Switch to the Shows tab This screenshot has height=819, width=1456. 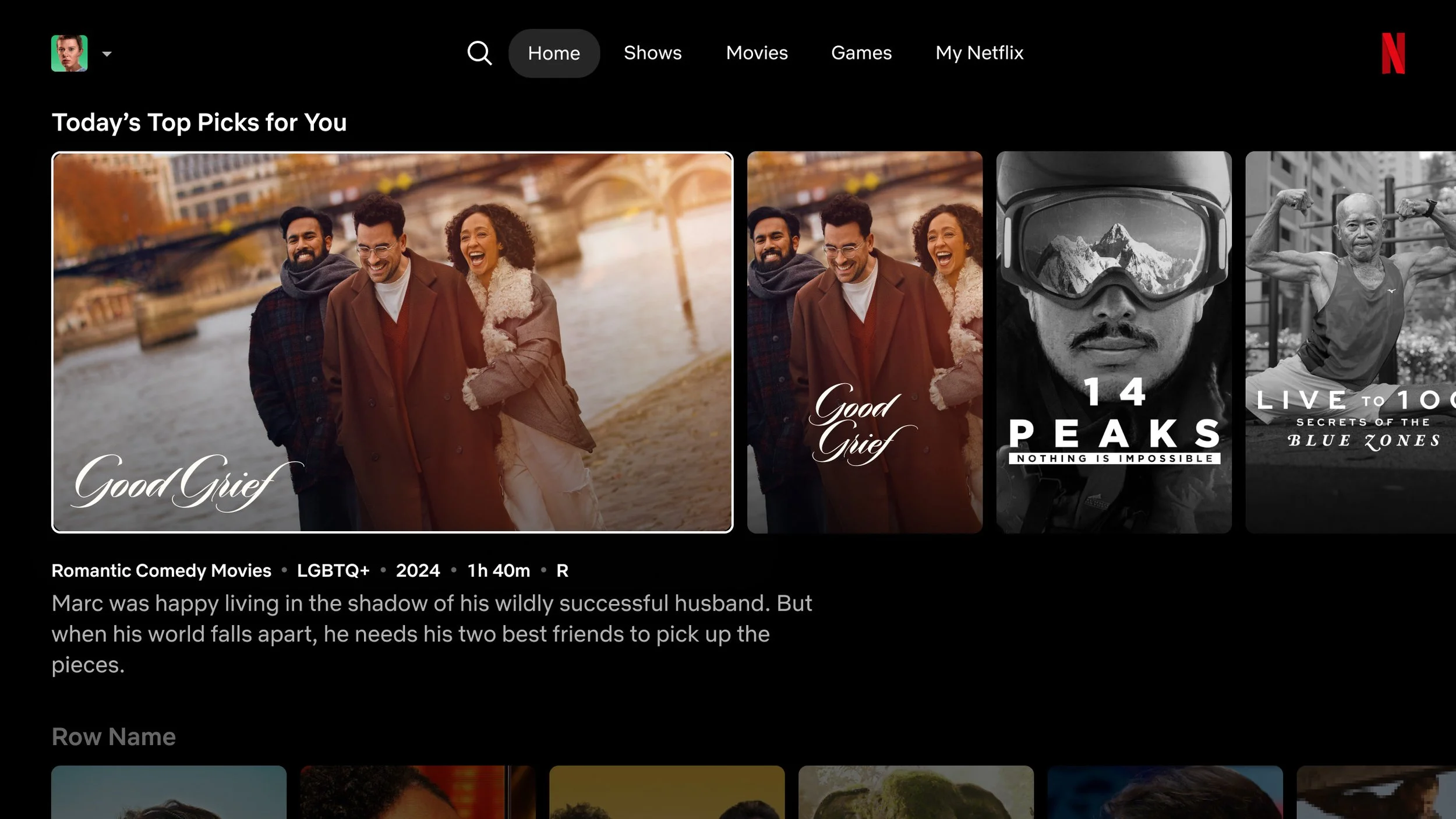pos(652,53)
